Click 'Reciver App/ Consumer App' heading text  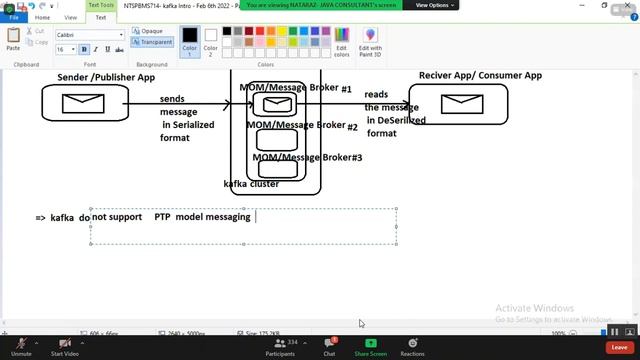[x=480, y=75]
